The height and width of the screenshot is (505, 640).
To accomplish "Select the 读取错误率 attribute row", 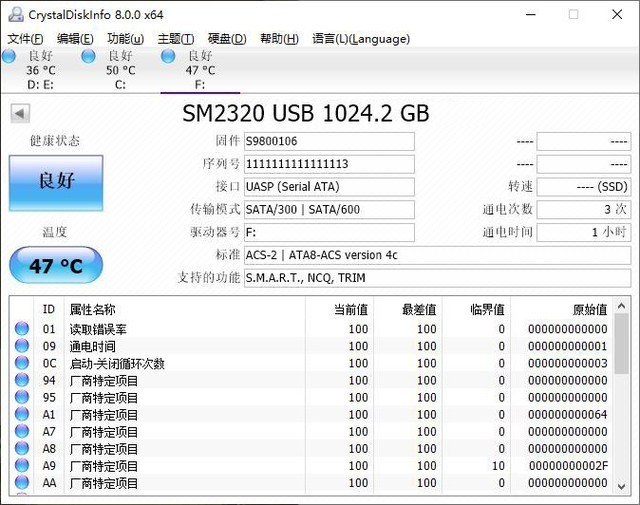I will [x=312, y=329].
